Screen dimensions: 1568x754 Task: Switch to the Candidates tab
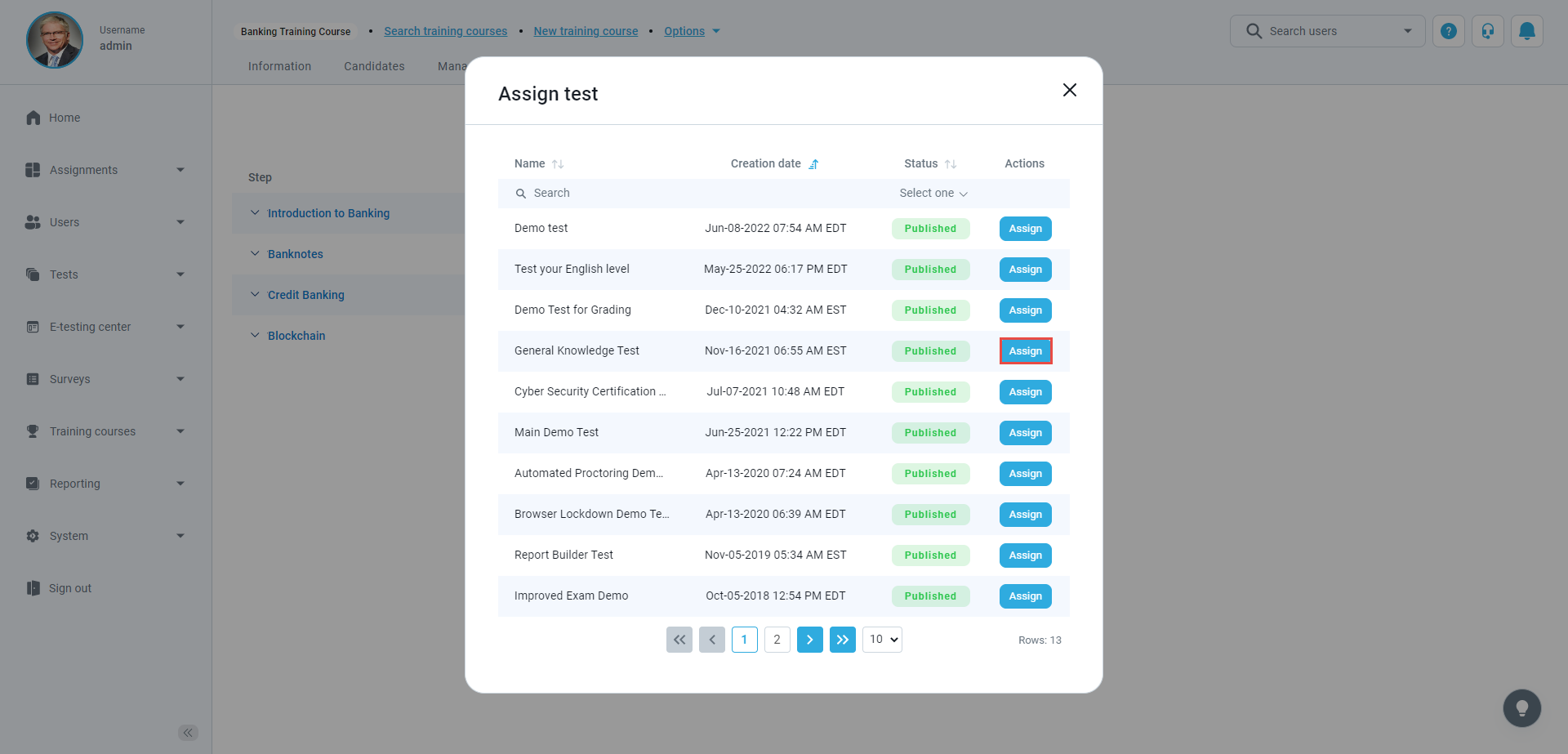[x=374, y=66]
